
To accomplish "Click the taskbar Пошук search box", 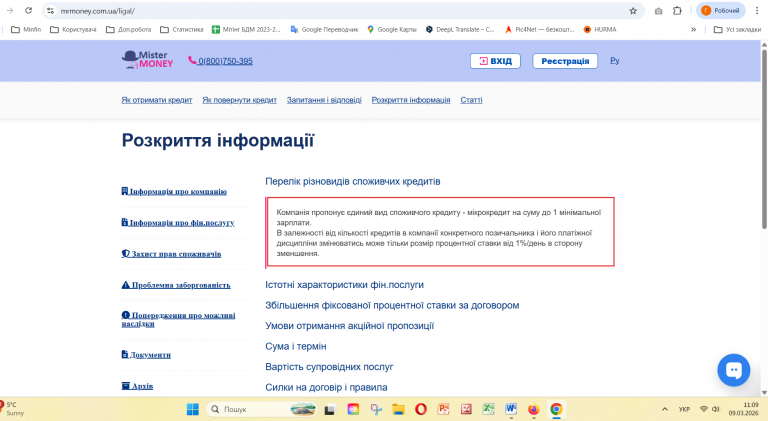I will tap(261, 409).
